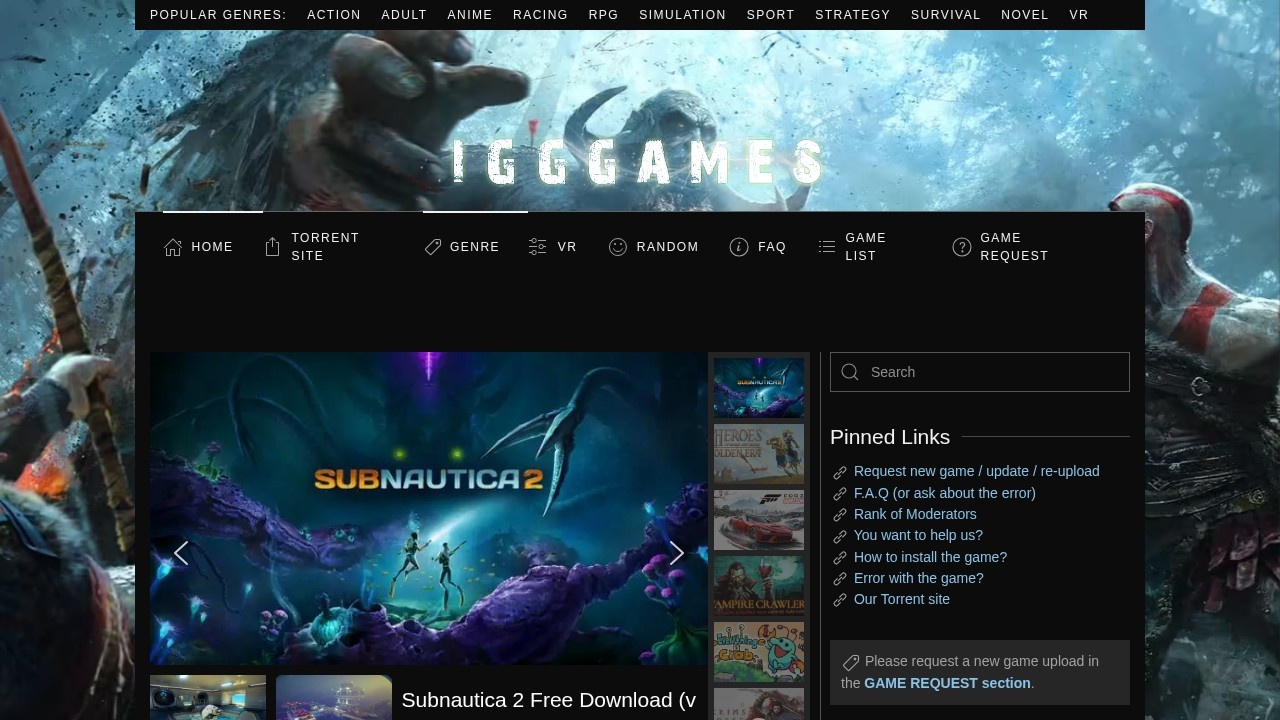This screenshot has width=1280, height=720.
Task: Browse the Survival genre
Action: (x=946, y=15)
